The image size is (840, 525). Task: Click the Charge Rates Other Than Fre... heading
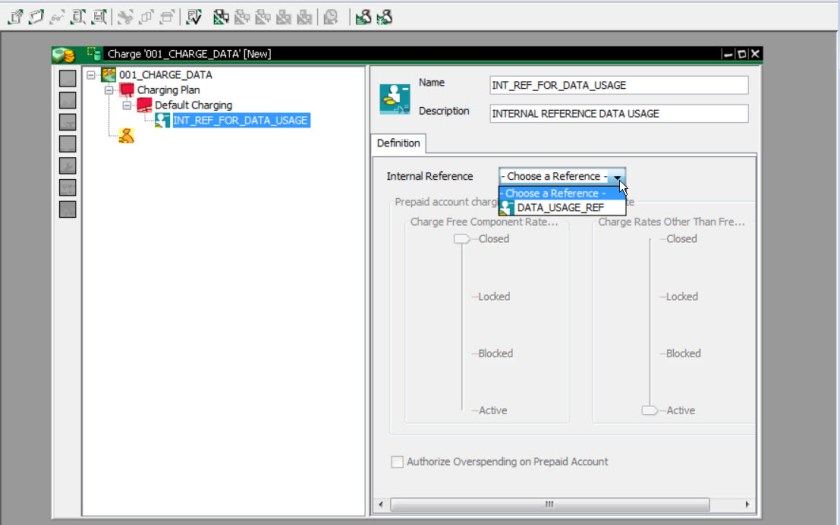click(671, 222)
